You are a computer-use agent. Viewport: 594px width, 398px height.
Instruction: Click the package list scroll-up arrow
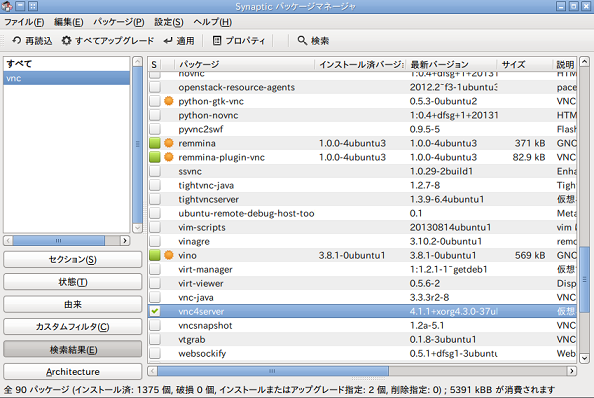tap(585, 61)
